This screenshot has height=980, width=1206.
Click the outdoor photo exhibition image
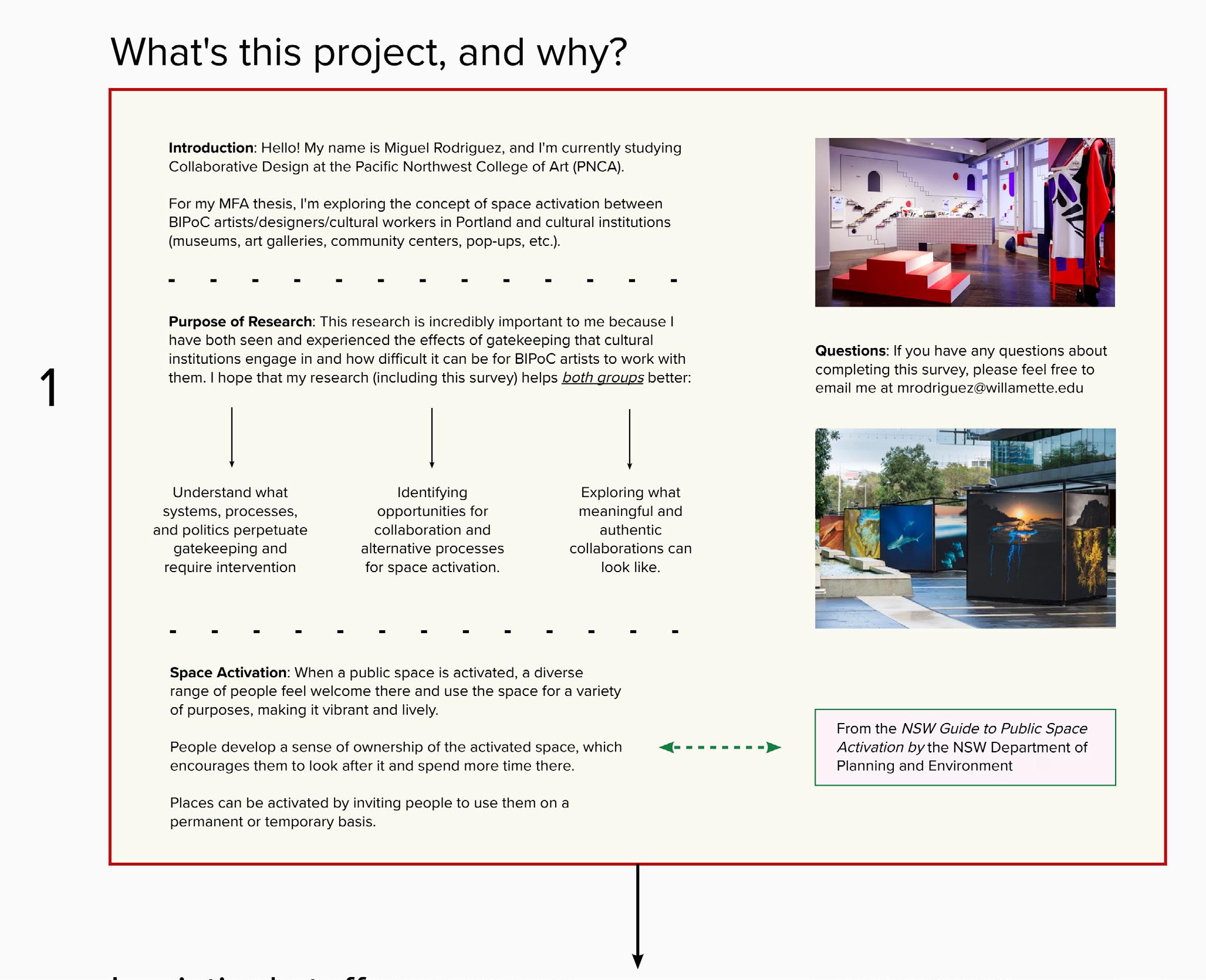tap(965, 528)
